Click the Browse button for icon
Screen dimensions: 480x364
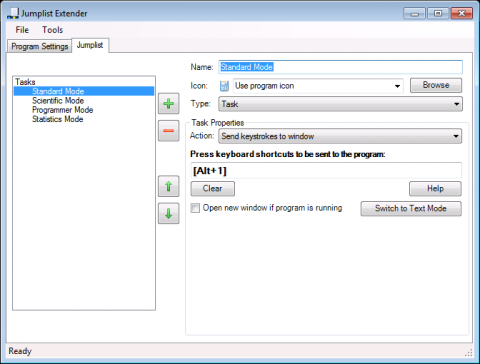[436, 85]
